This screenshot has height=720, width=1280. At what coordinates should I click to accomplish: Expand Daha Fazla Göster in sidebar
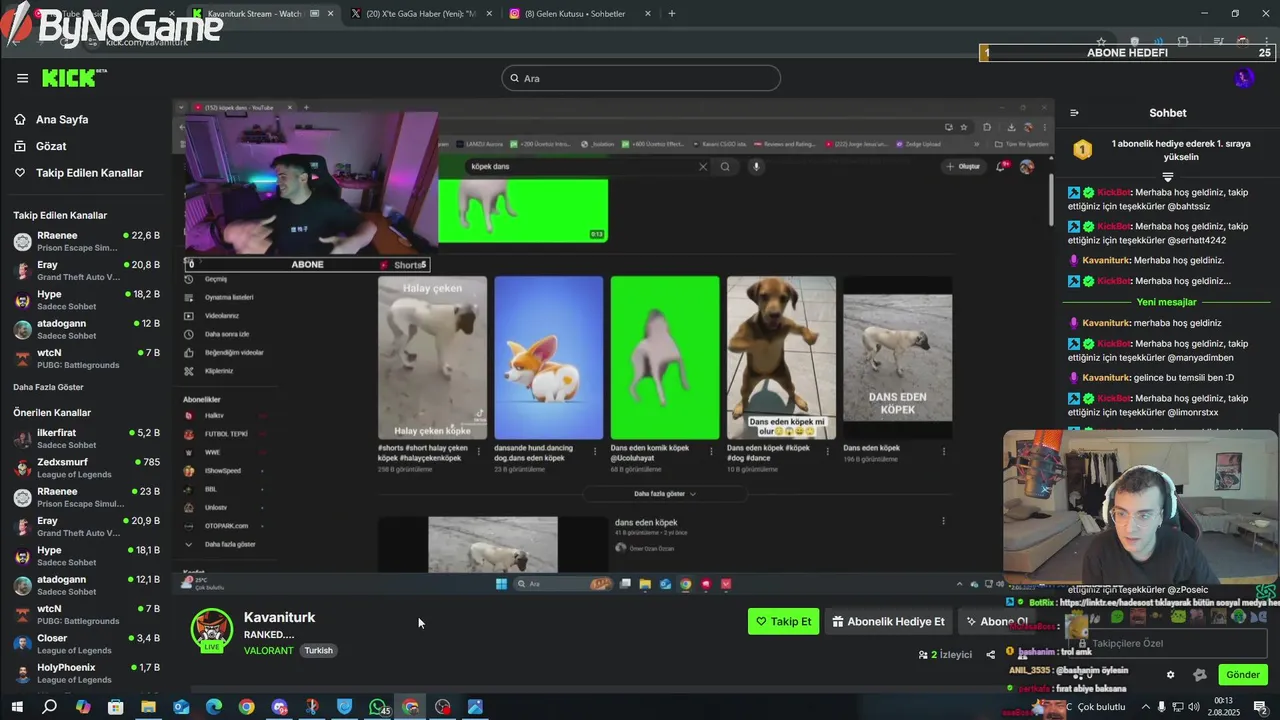48,387
